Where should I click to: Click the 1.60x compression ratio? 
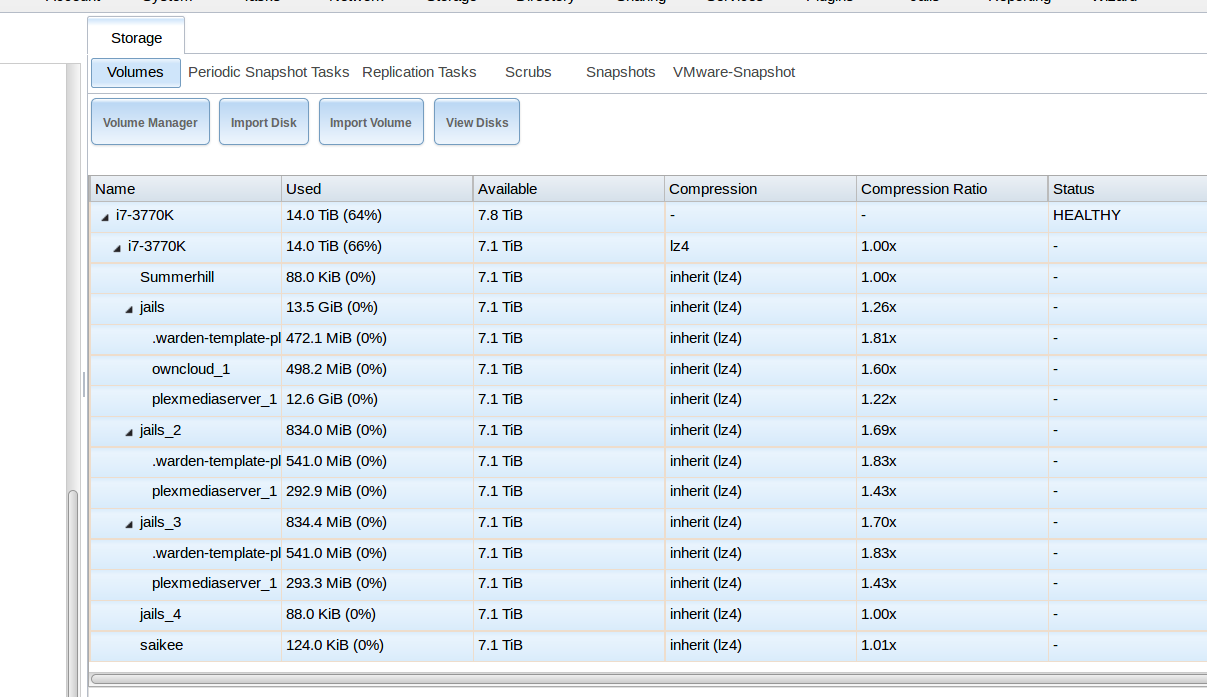[x=879, y=369]
